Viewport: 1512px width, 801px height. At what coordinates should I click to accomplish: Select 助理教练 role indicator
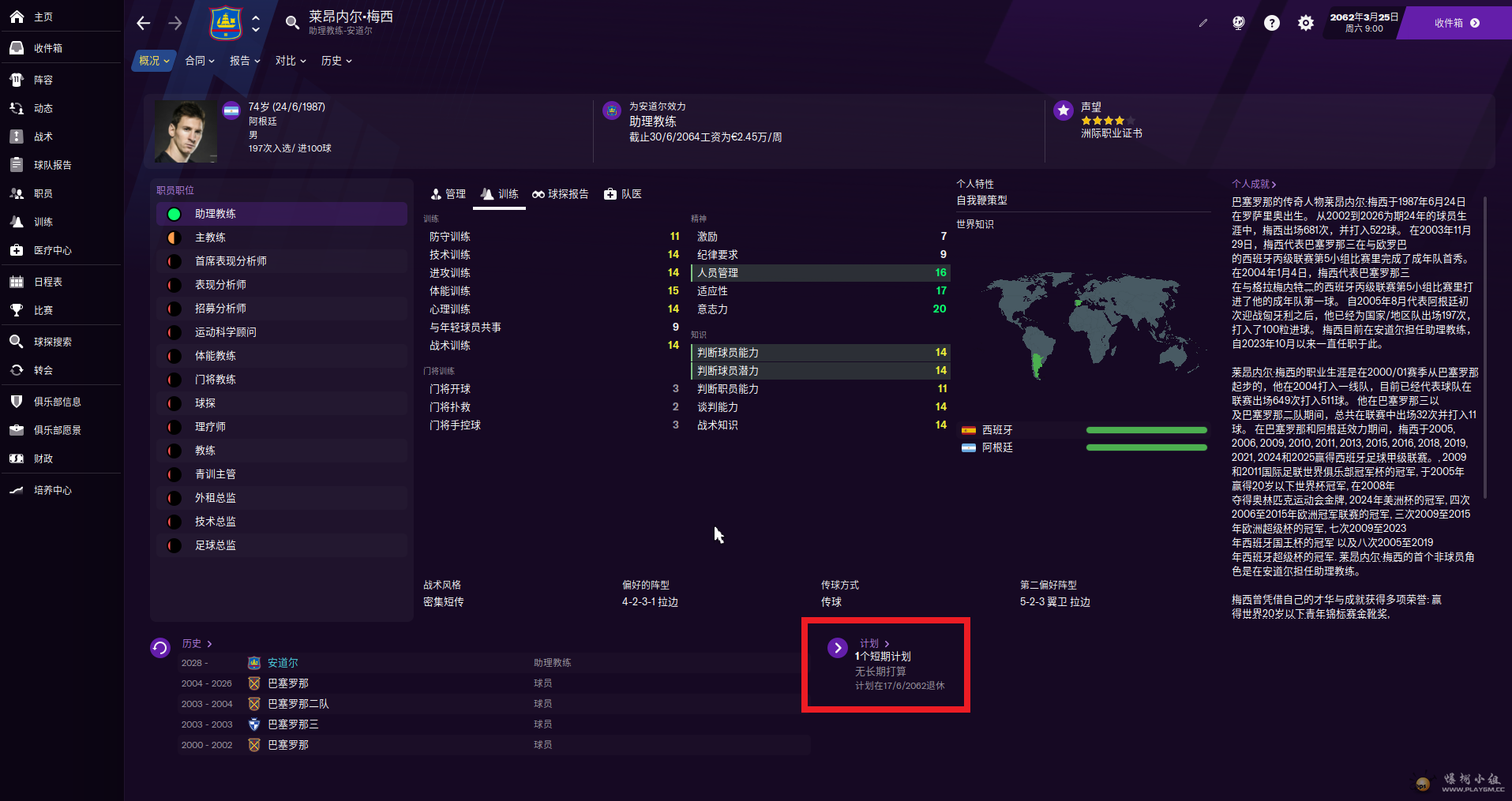(x=174, y=214)
